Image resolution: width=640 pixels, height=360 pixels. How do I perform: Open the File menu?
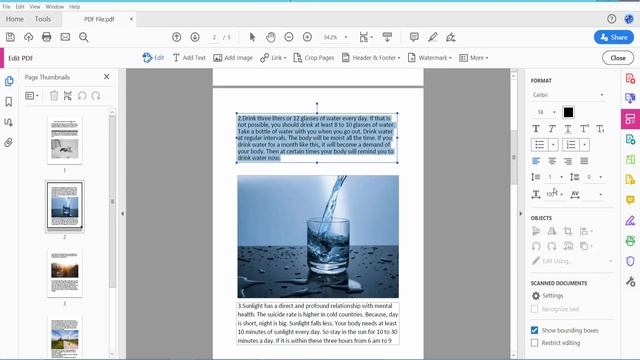click(x=6, y=7)
